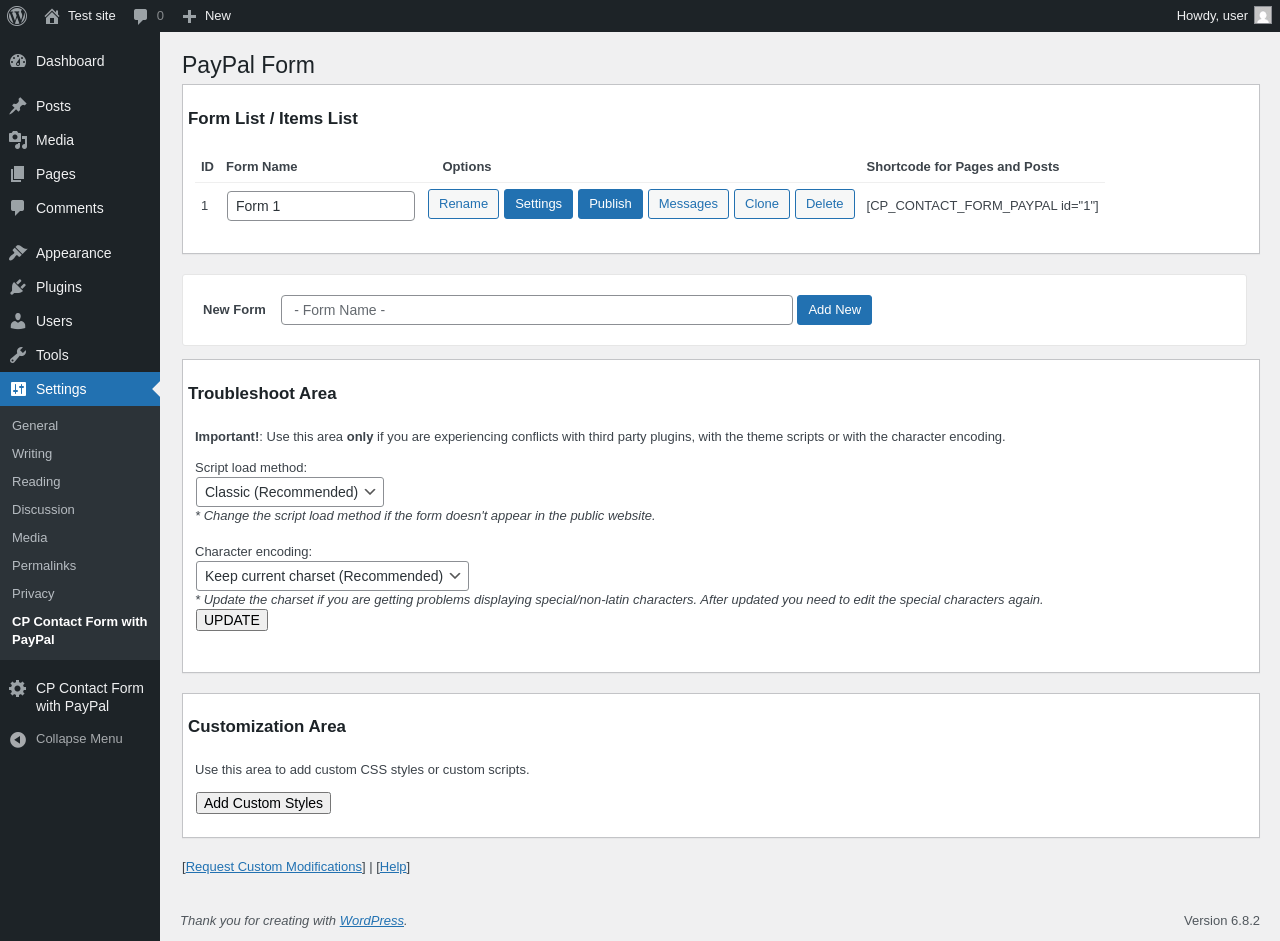Screen dimensions: 1280x941
Task: Open the Help link
Action: pyautogui.click(x=393, y=867)
